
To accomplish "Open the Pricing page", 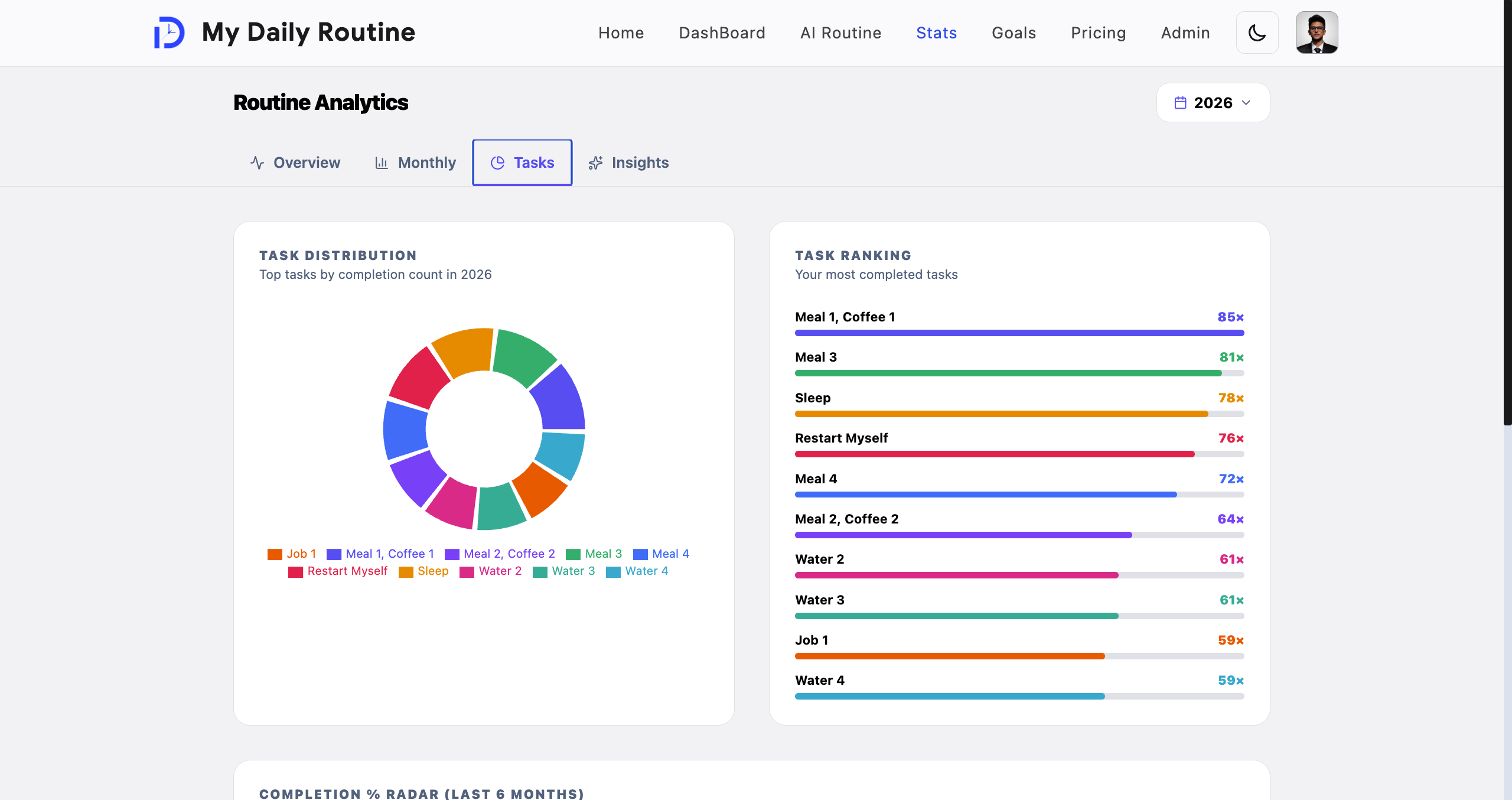I will tap(1098, 33).
